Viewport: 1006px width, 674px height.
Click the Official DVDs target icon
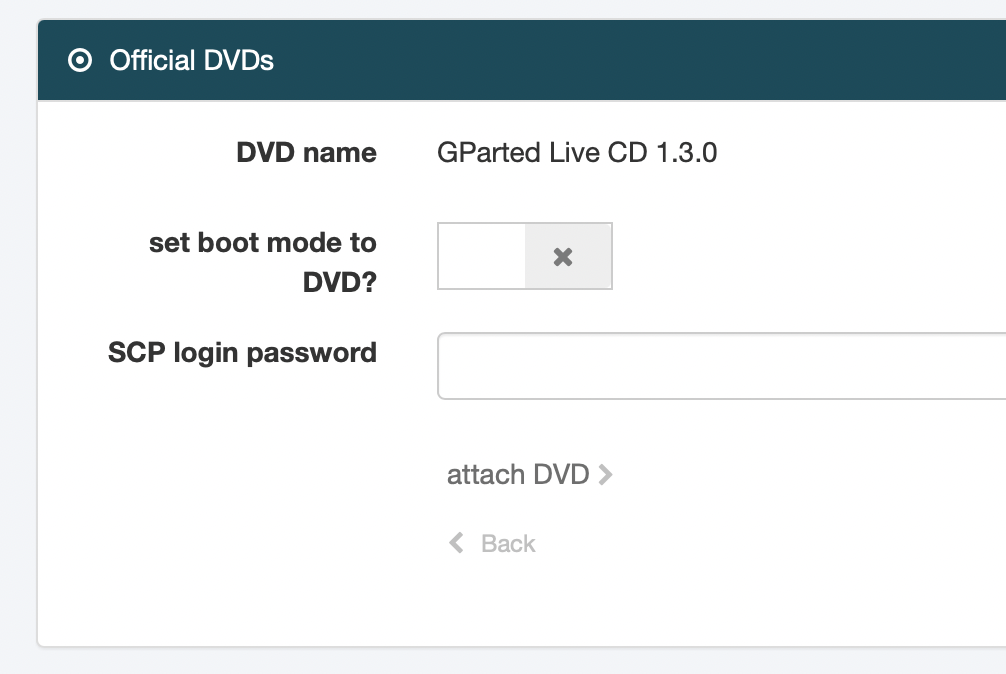coord(80,60)
